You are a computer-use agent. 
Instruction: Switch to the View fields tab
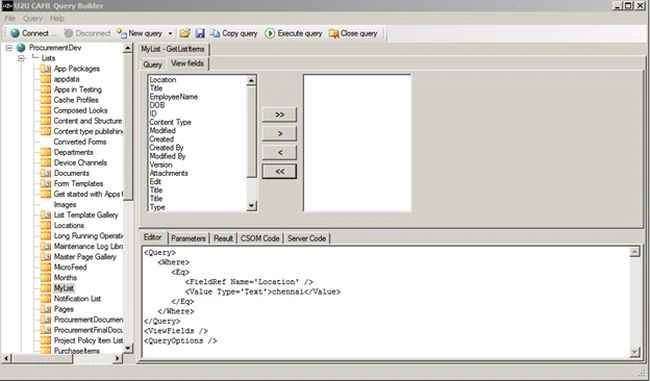pos(187,63)
